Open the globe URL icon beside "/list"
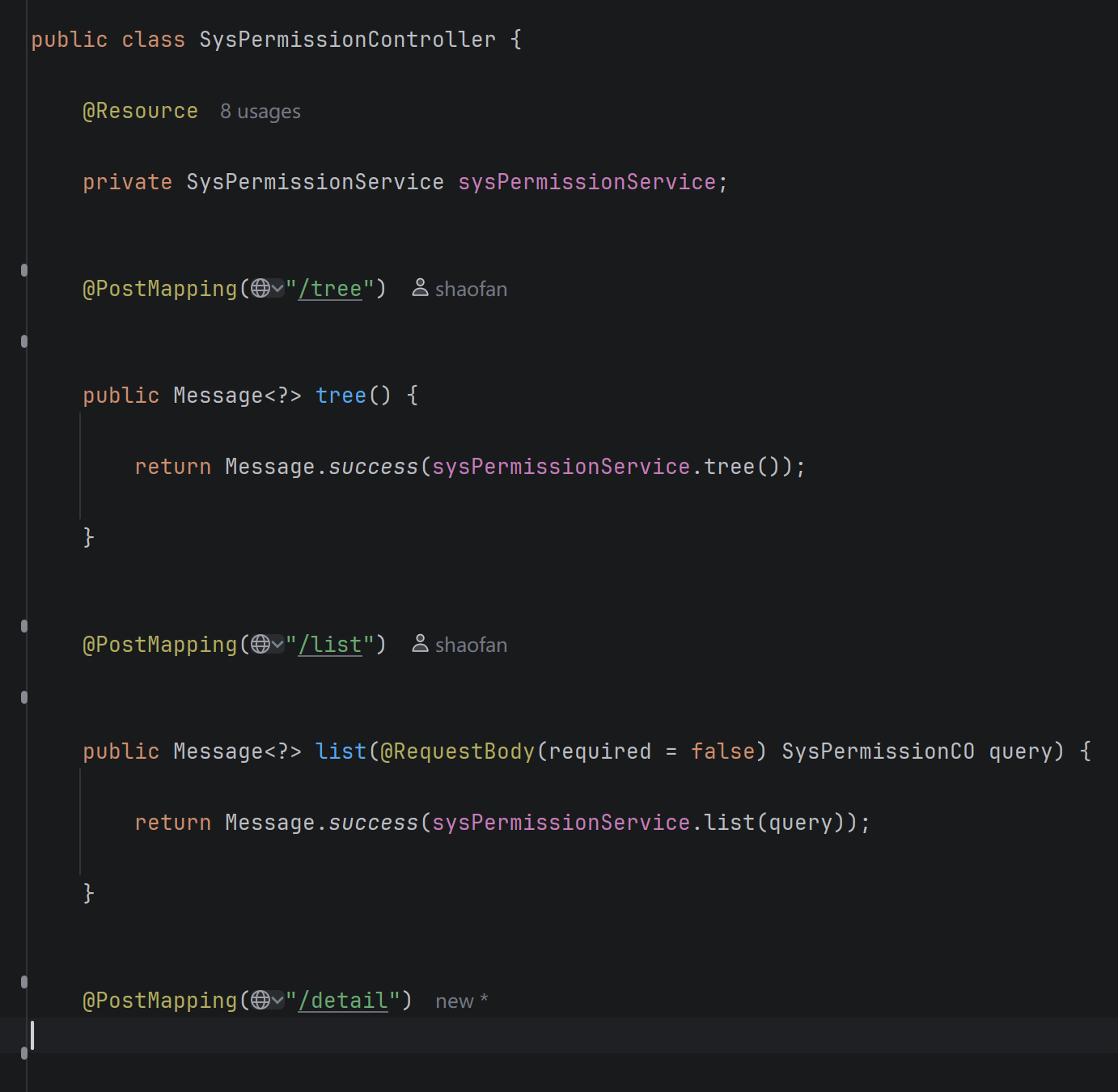The width and height of the screenshot is (1118, 1092). click(x=260, y=644)
